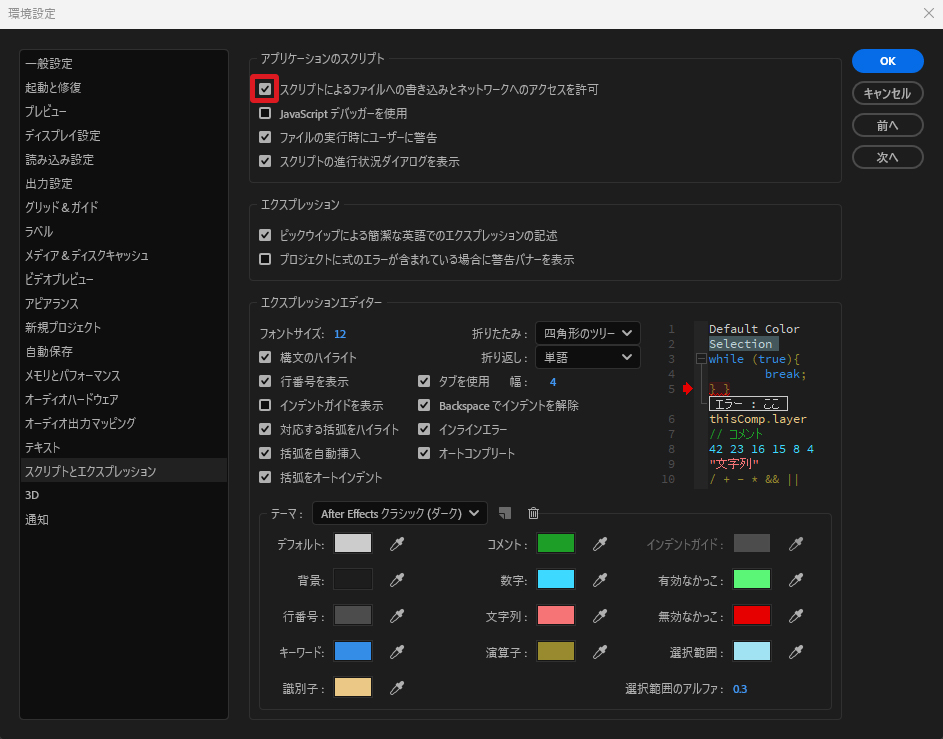Click the eyedropper beside the コメント swatch
The height and width of the screenshot is (739, 943).
pos(600,544)
